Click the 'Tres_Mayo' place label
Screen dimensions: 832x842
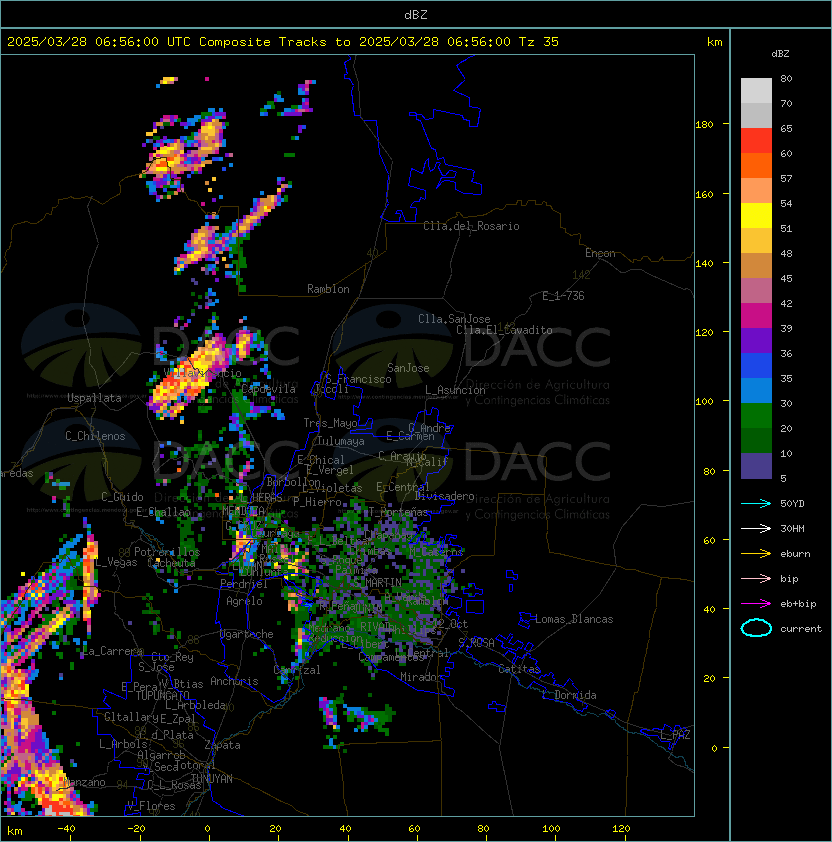pos(330,423)
